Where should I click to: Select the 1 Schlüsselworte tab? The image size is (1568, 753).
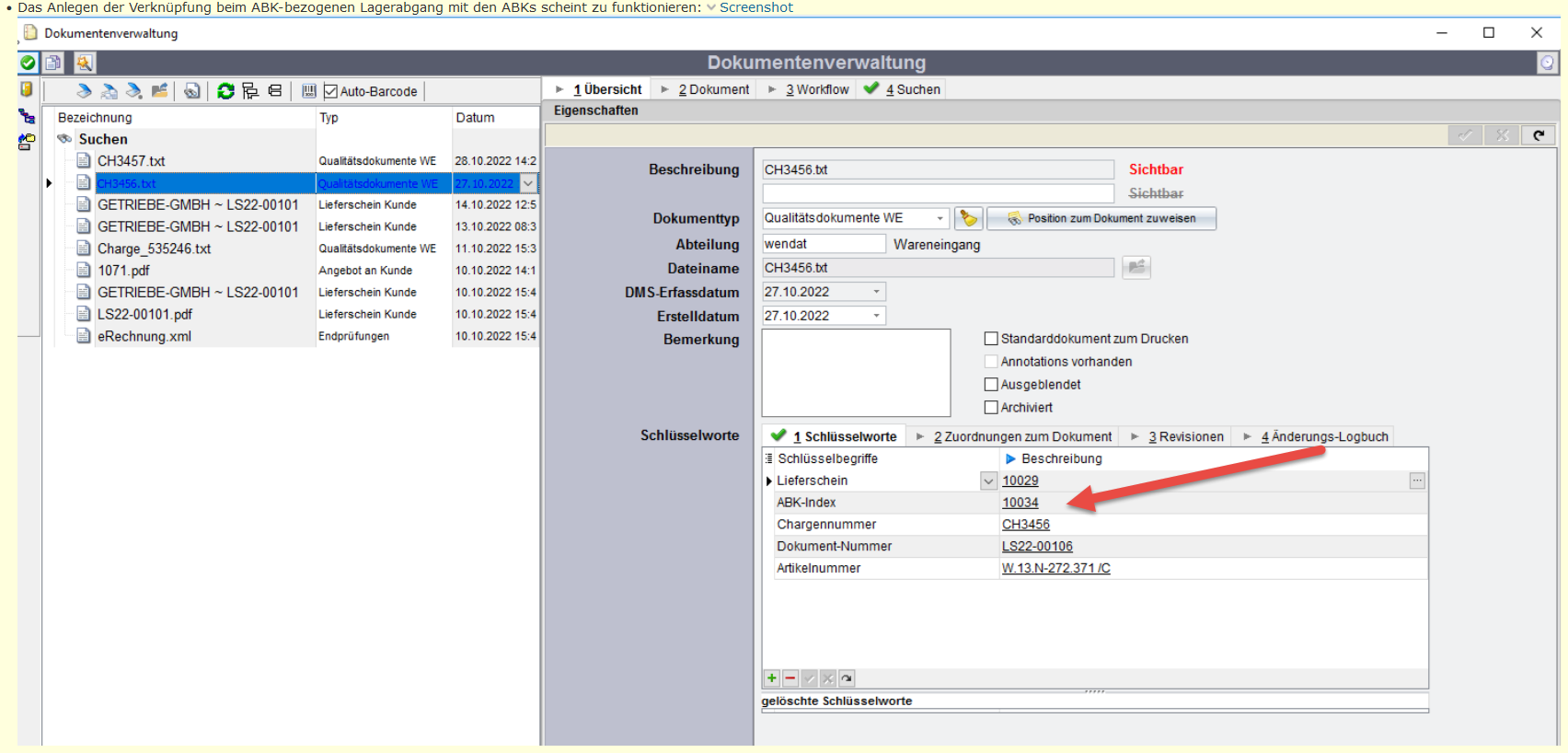(x=835, y=436)
